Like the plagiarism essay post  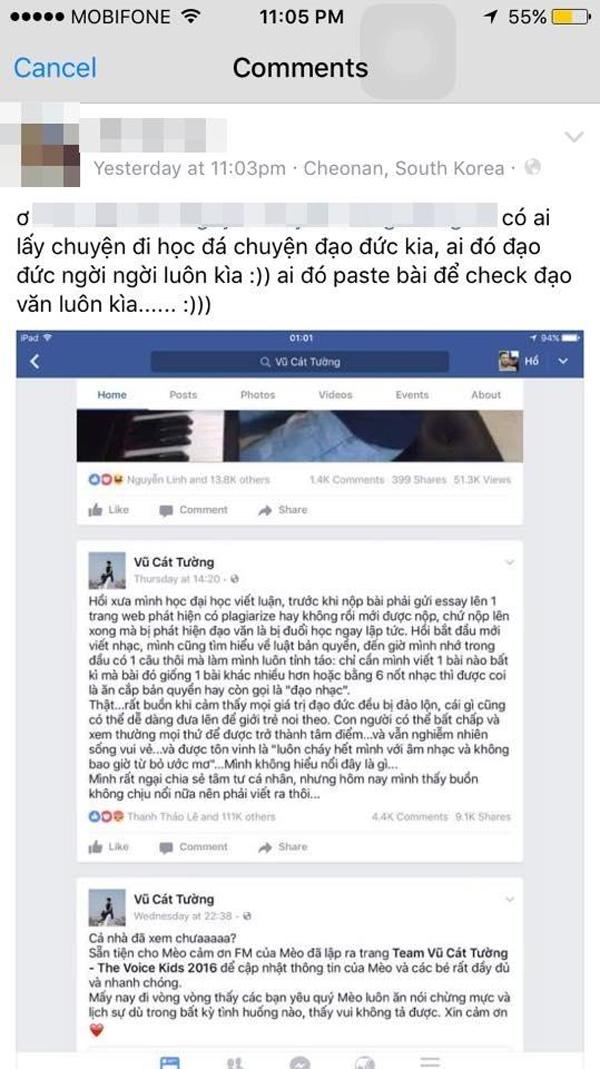point(109,847)
